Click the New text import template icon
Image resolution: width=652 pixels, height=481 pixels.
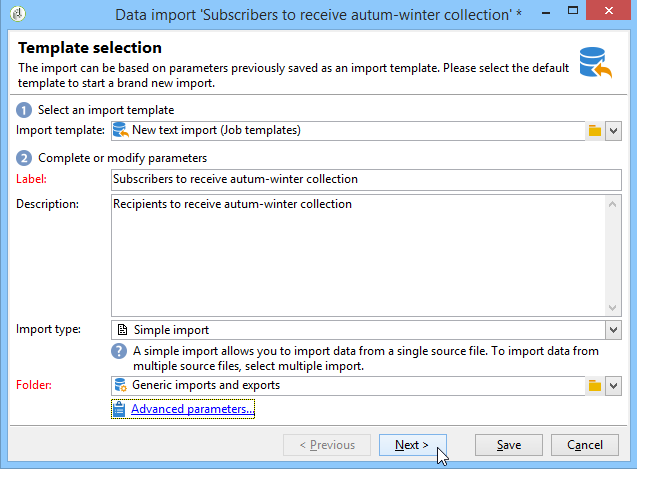(121, 130)
